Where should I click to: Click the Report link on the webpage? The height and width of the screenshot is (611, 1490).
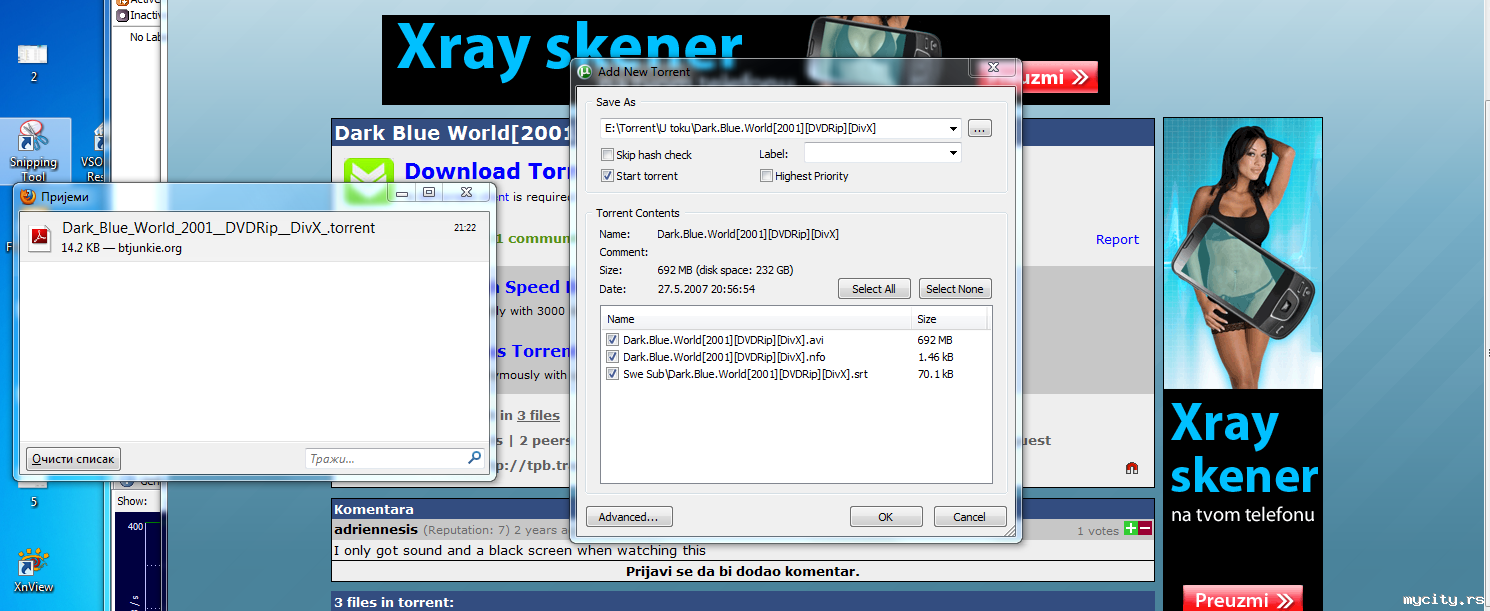[x=1117, y=239]
